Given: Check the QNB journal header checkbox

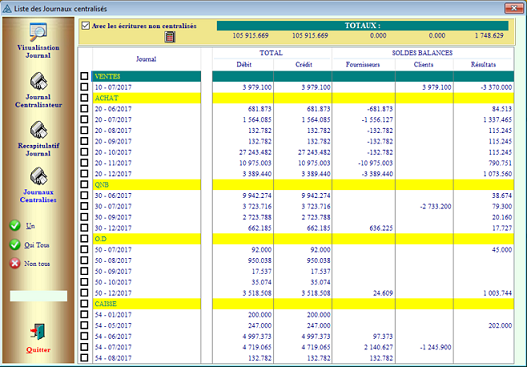Looking at the screenshot, I should point(84,185).
